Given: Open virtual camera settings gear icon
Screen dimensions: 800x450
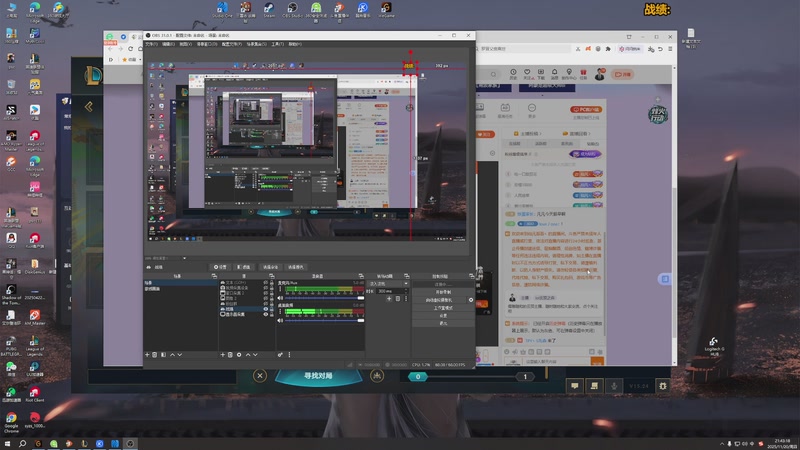Looking at the screenshot, I should click(x=471, y=300).
